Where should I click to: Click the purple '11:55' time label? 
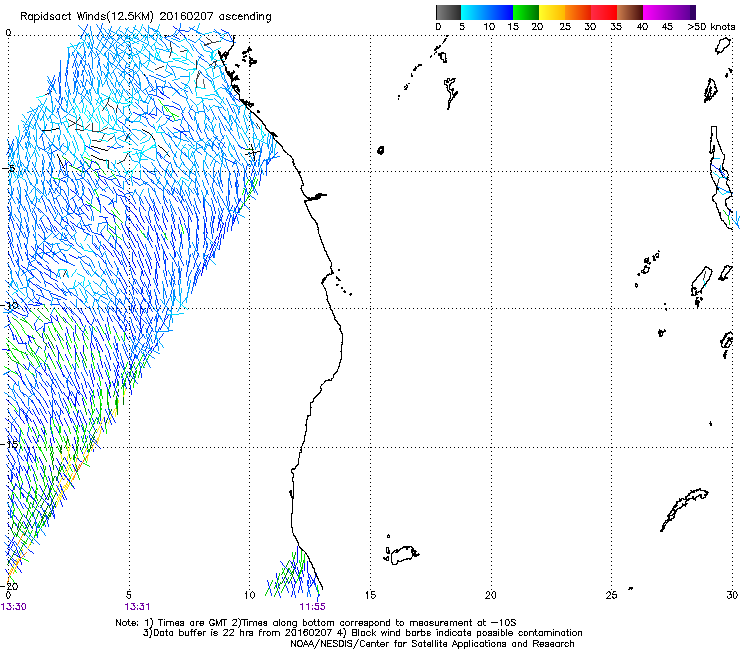(312, 607)
